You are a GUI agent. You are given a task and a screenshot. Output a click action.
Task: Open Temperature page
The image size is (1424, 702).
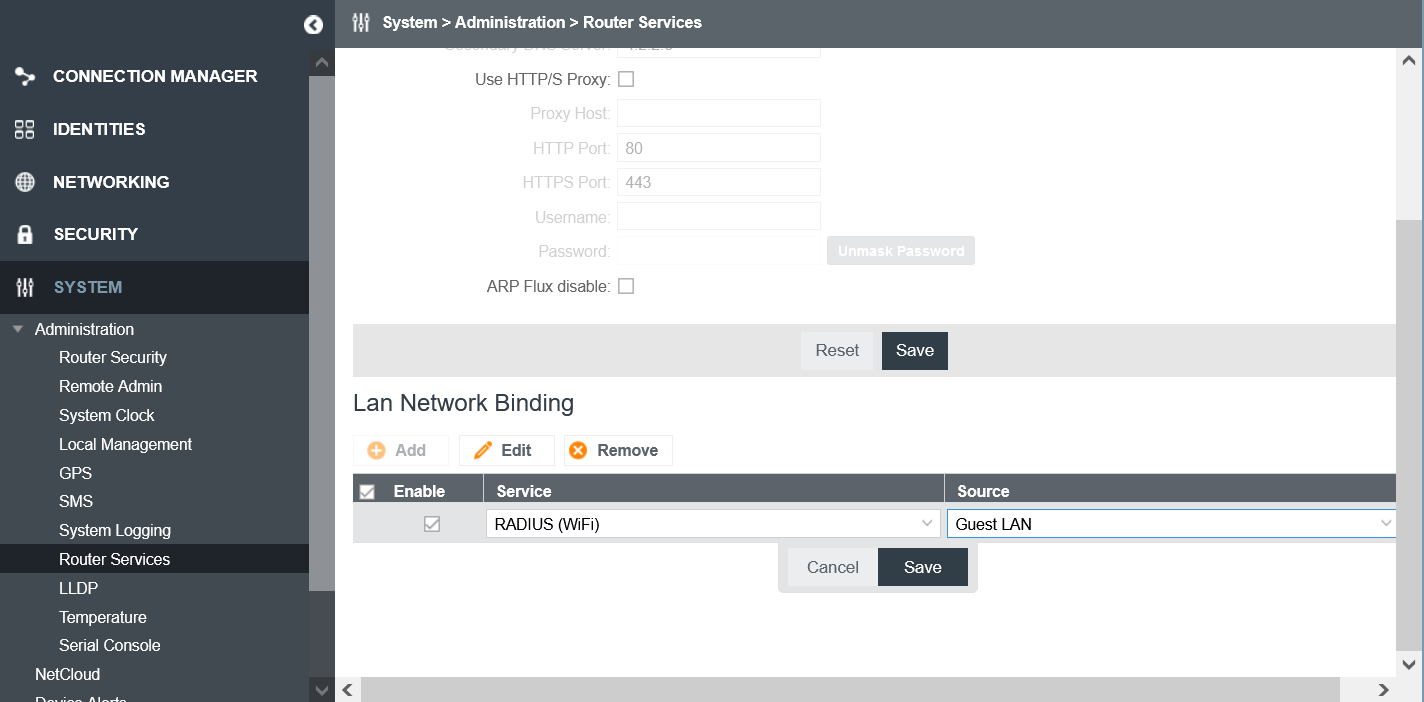103,617
